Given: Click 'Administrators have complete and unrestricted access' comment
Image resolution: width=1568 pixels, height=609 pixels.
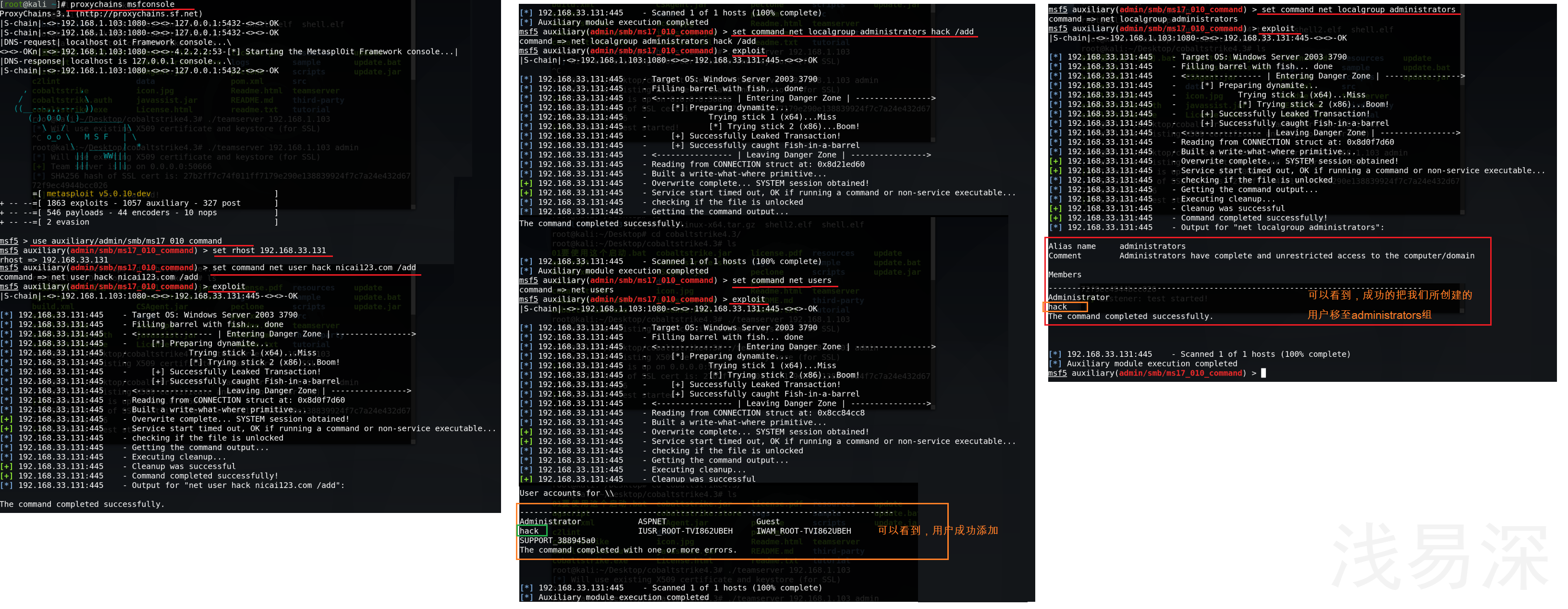Looking at the screenshot, I should 1297,256.
